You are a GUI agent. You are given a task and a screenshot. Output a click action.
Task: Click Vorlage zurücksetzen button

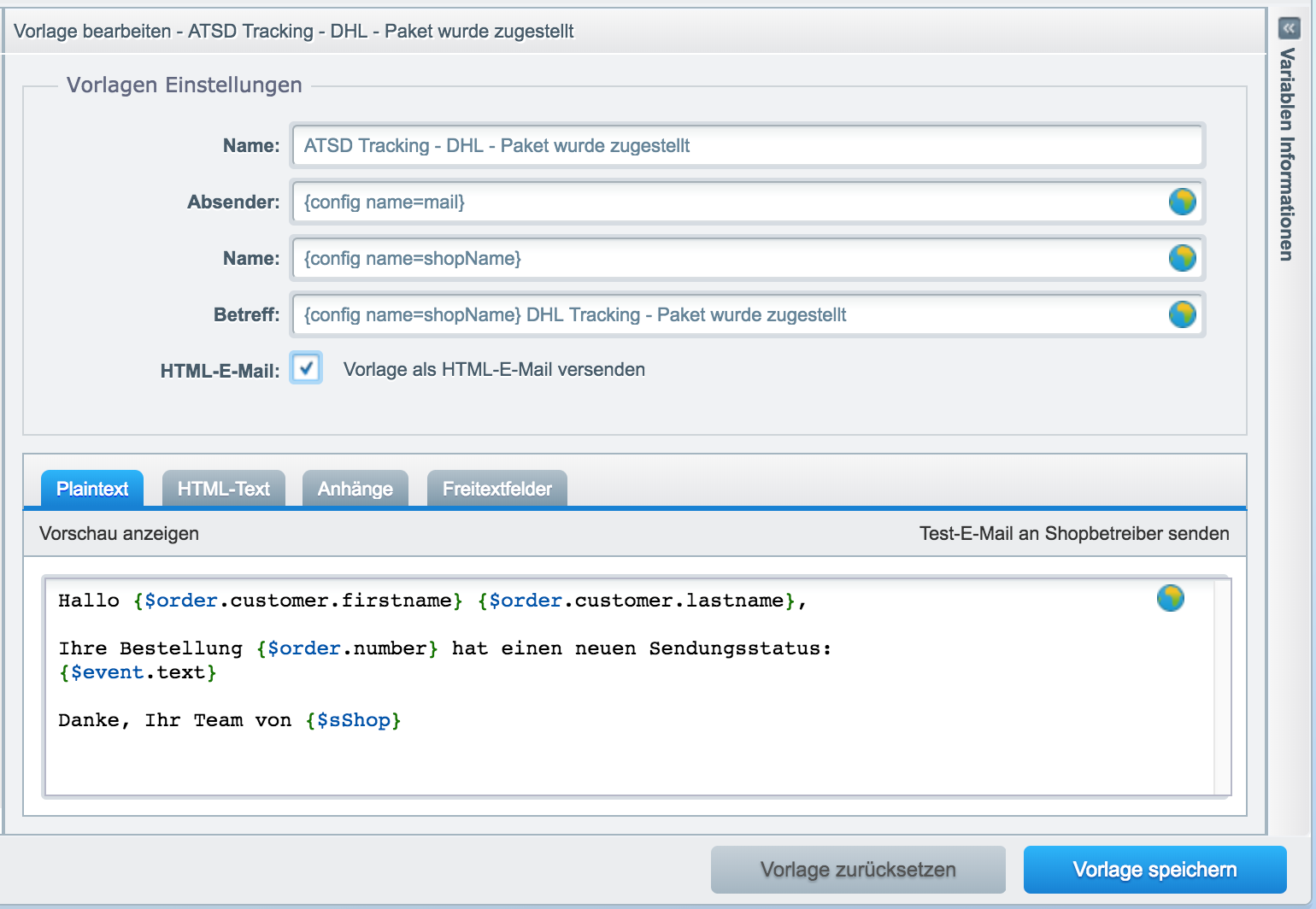coord(858,870)
